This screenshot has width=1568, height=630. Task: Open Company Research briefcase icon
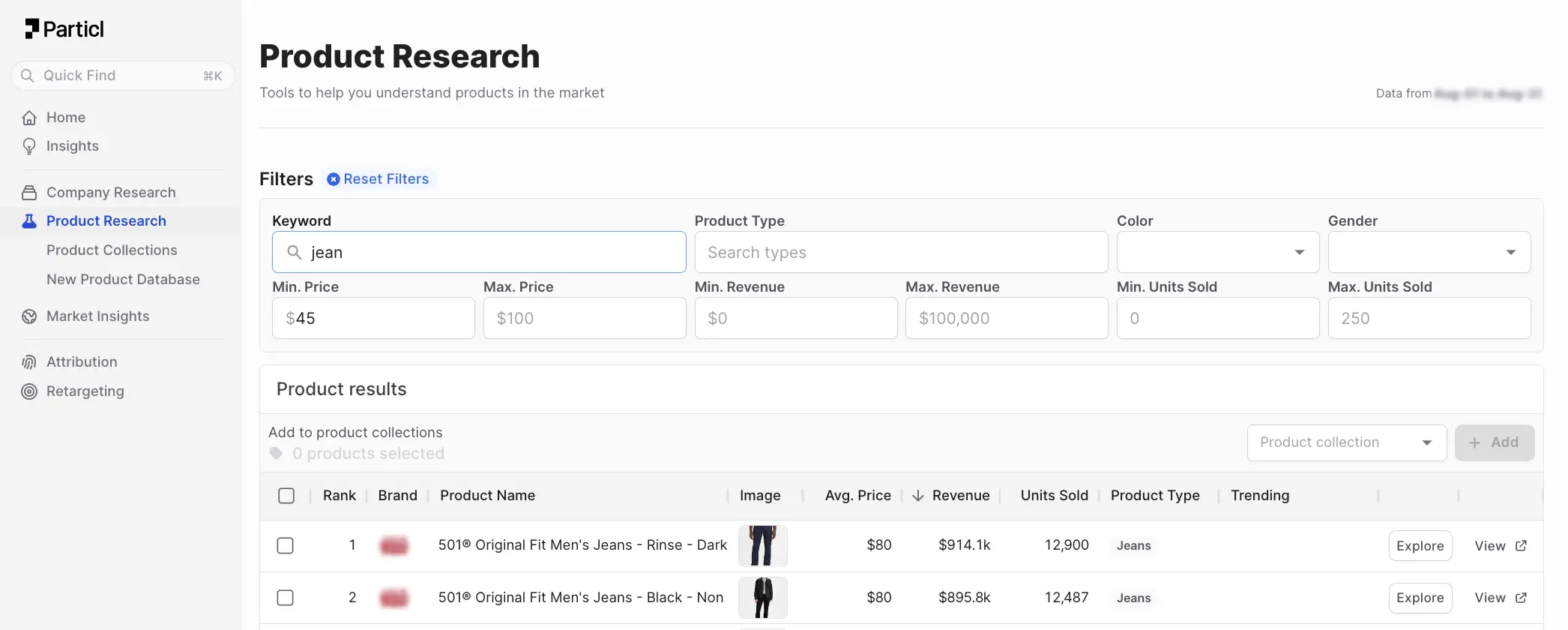[x=29, y=193]
